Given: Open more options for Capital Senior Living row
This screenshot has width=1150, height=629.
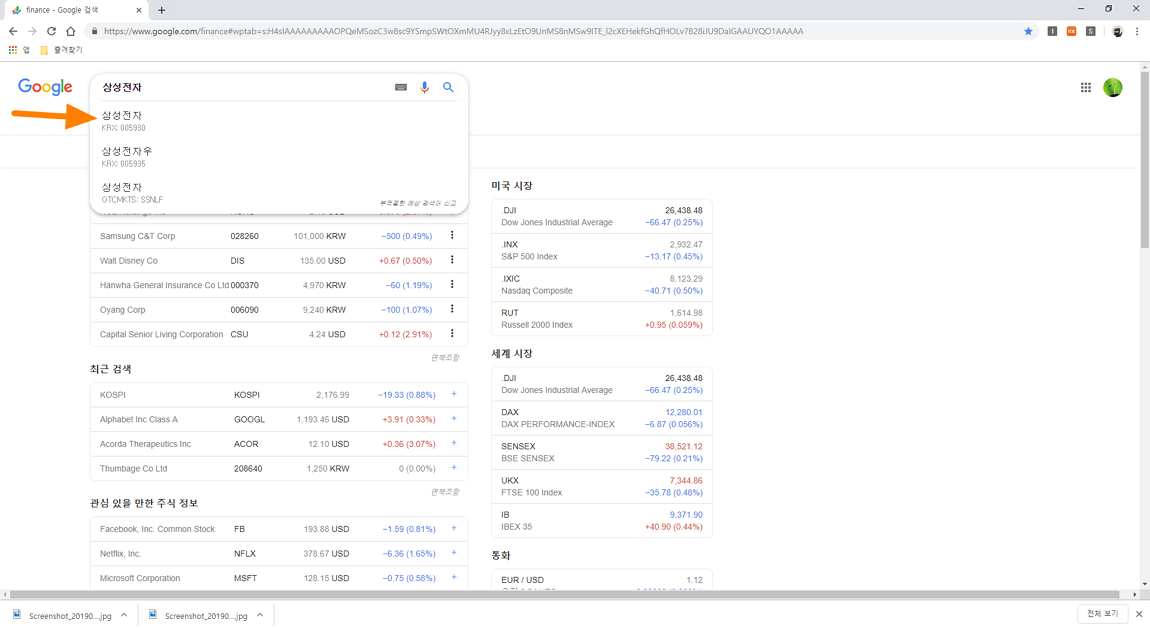Looking at the screenshot, I should tap(452, 333).
